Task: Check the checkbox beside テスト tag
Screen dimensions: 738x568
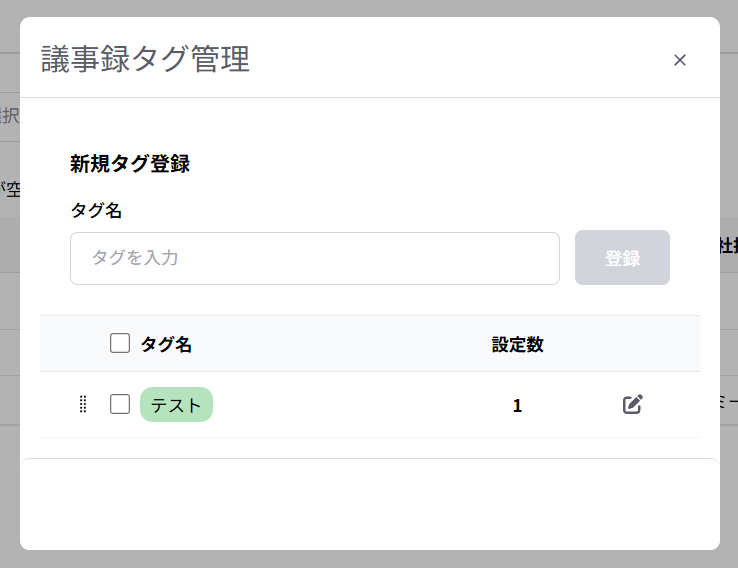Action: click(x=120, y=404)
